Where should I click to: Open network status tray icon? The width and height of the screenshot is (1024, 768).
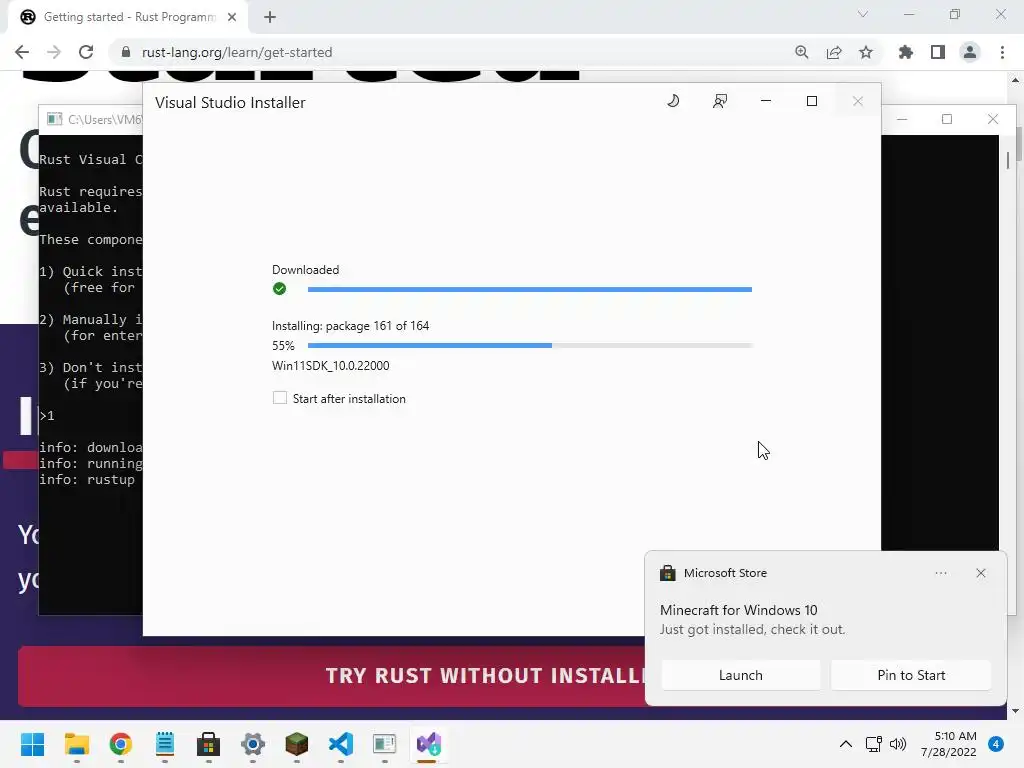[873, 744]
